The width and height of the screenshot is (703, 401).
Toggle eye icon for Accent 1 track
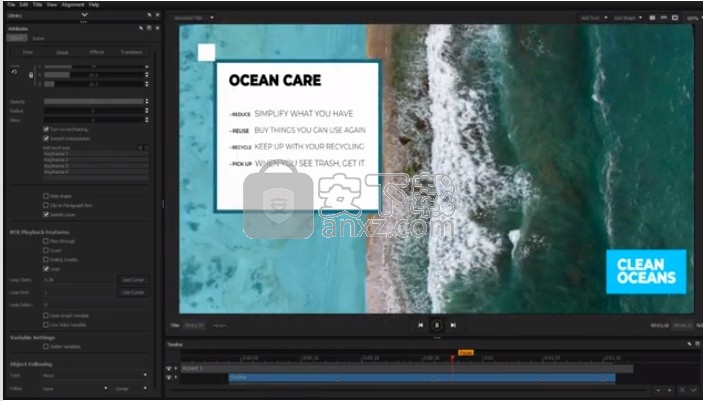click(169, 368)
